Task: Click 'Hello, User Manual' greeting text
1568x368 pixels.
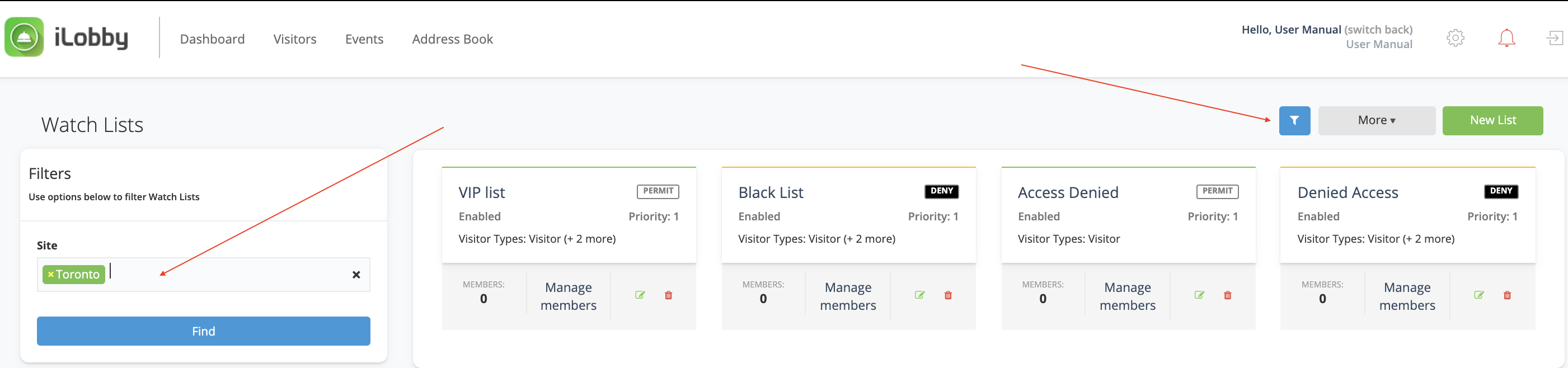Action: pos(1291,30)
